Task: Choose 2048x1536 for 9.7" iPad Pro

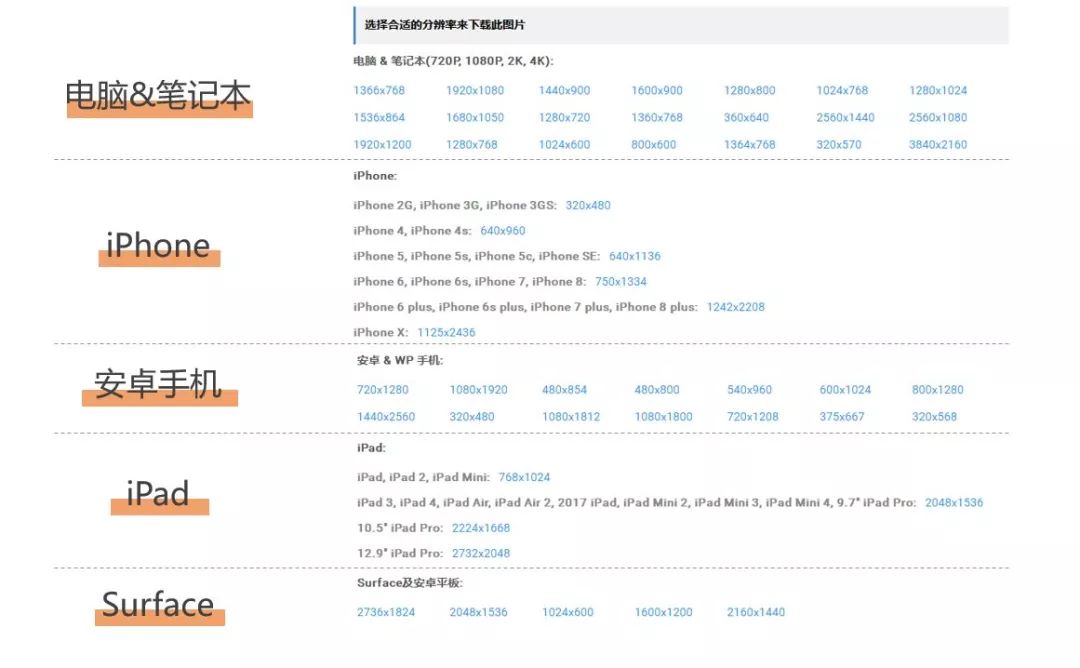Action: tap(953, 503)
